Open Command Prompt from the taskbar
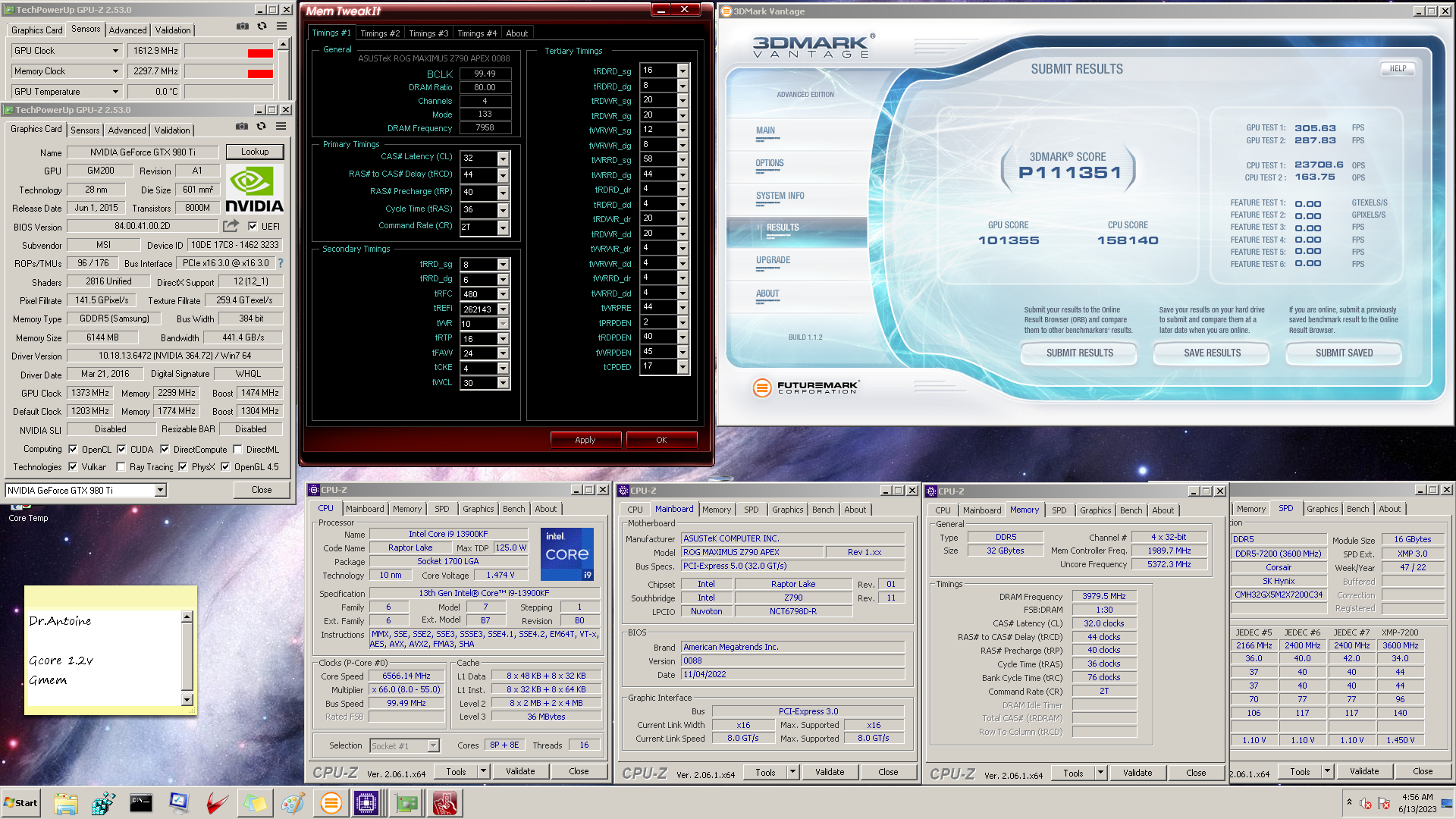The height and width of the screenshot is (819, 1456). tap(141, 803)
